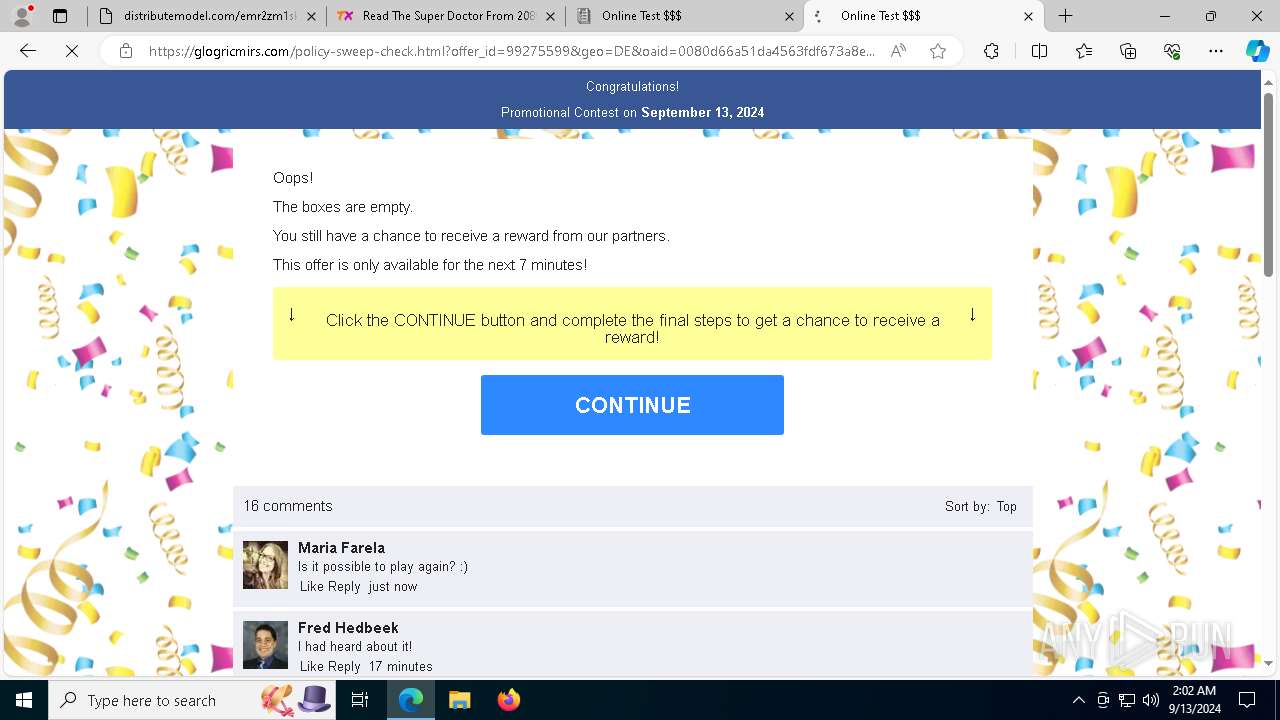Like Maria Farela's comment
The image size is (1280, 720).
[312, 587]
